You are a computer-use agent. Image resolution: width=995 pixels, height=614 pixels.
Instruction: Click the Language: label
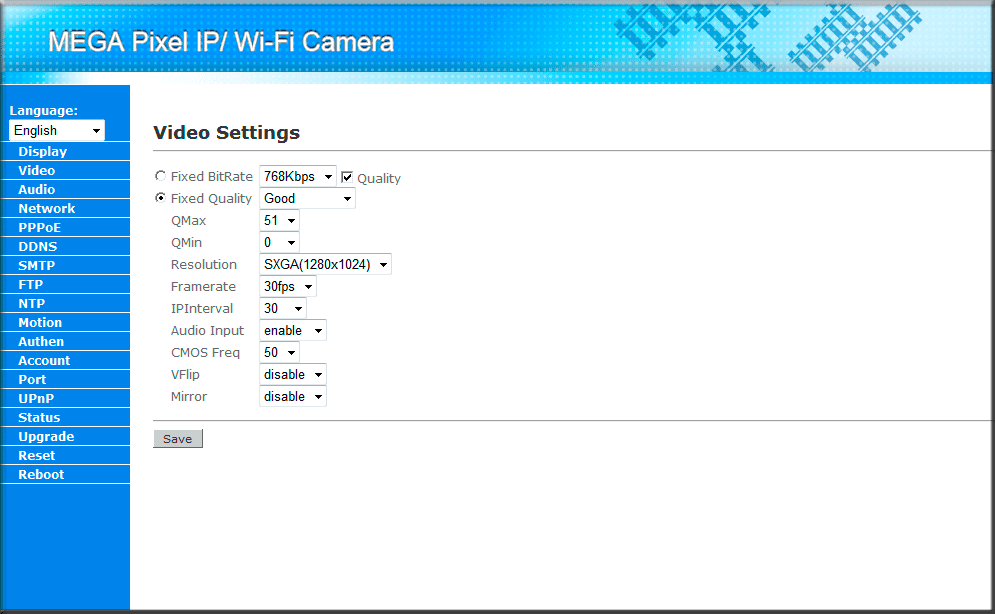[44, 110]
